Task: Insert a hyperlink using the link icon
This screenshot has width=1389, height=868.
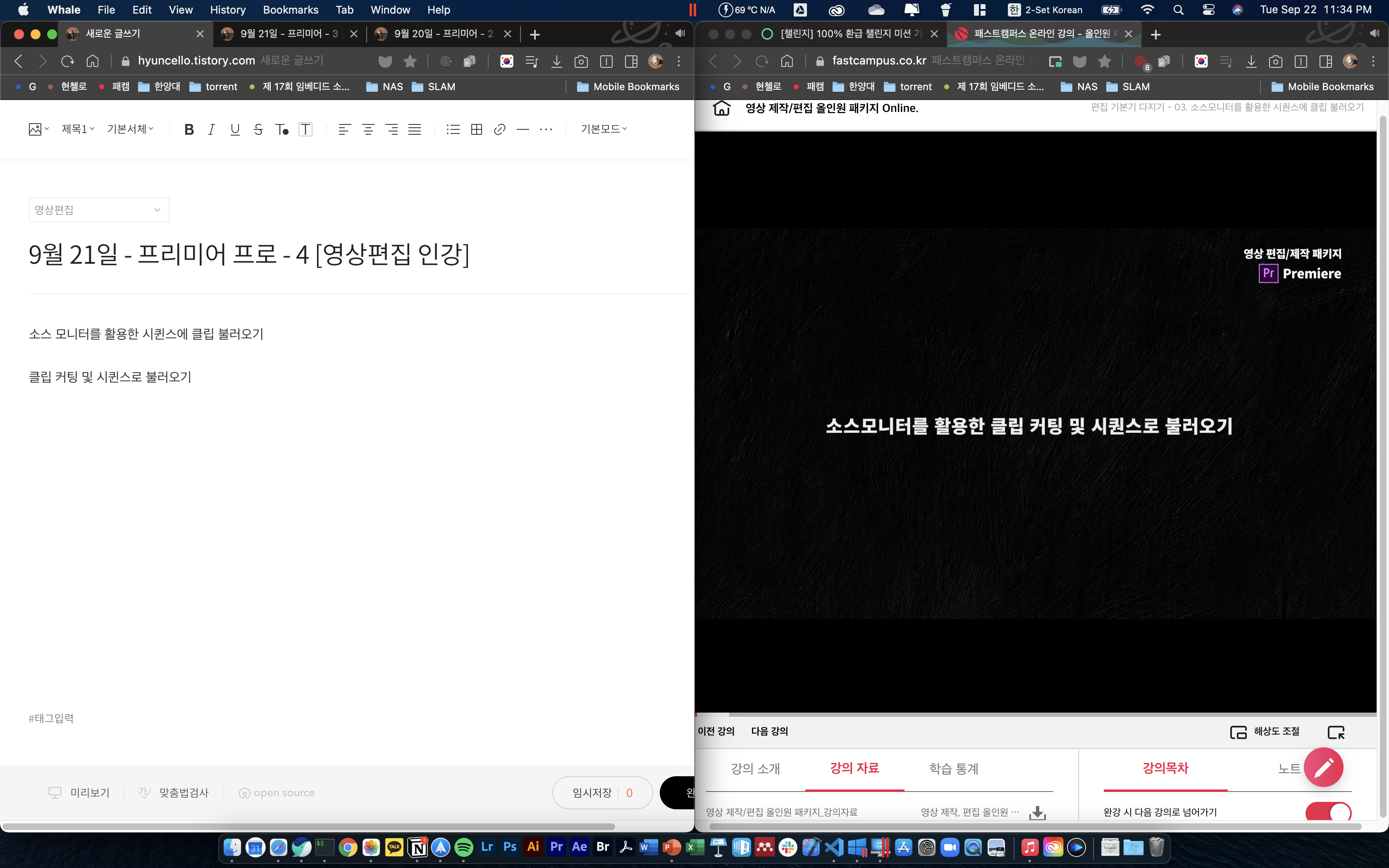Action: point(499,129)
